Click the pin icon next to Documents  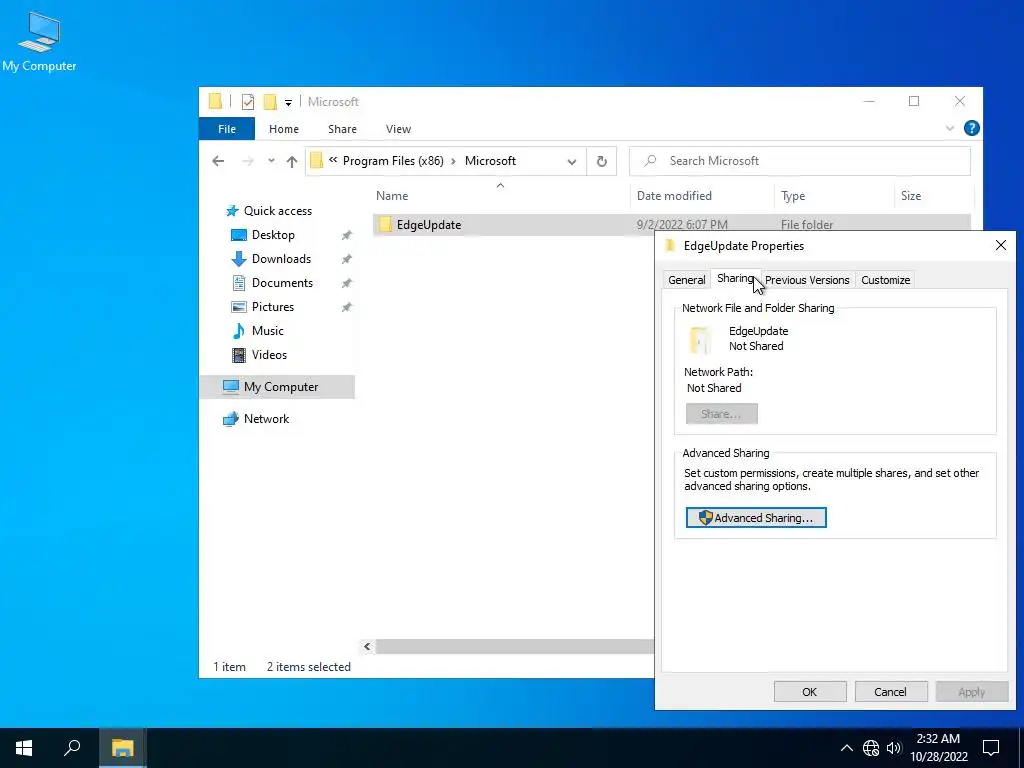click(x=347, y=283)
